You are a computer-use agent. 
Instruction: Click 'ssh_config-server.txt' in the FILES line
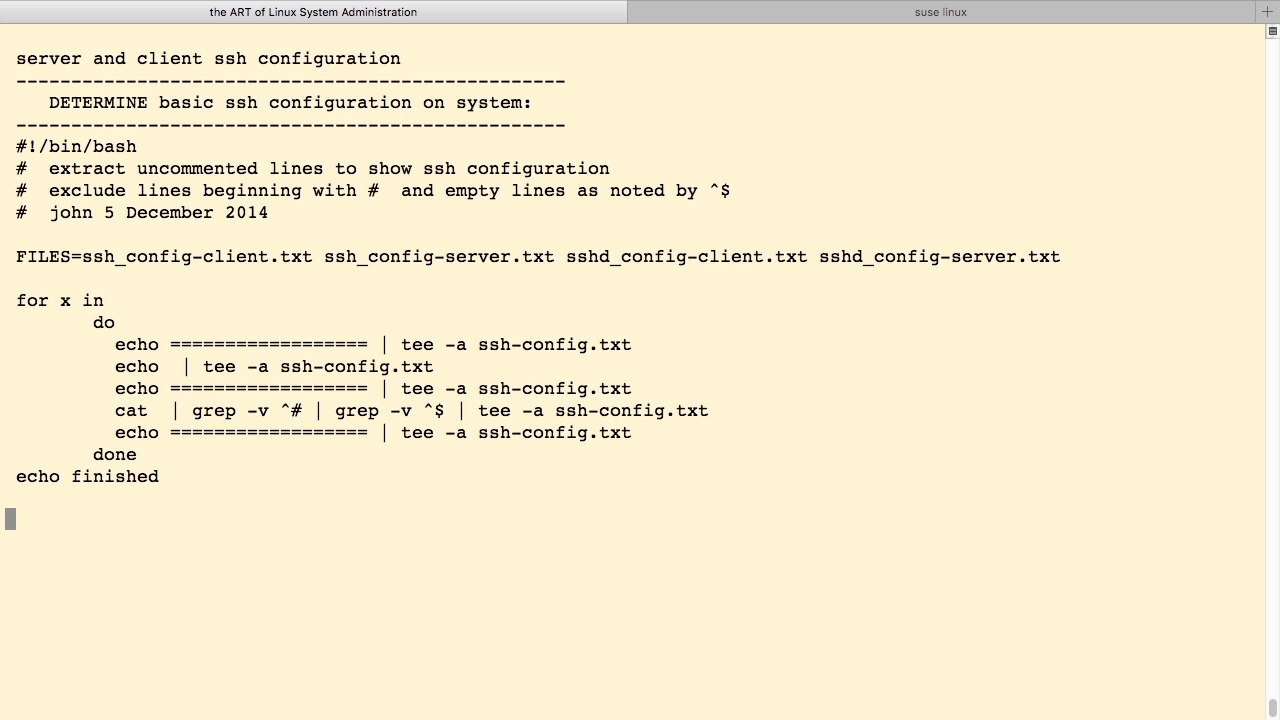pyautogui.click(x=439, y=257)
